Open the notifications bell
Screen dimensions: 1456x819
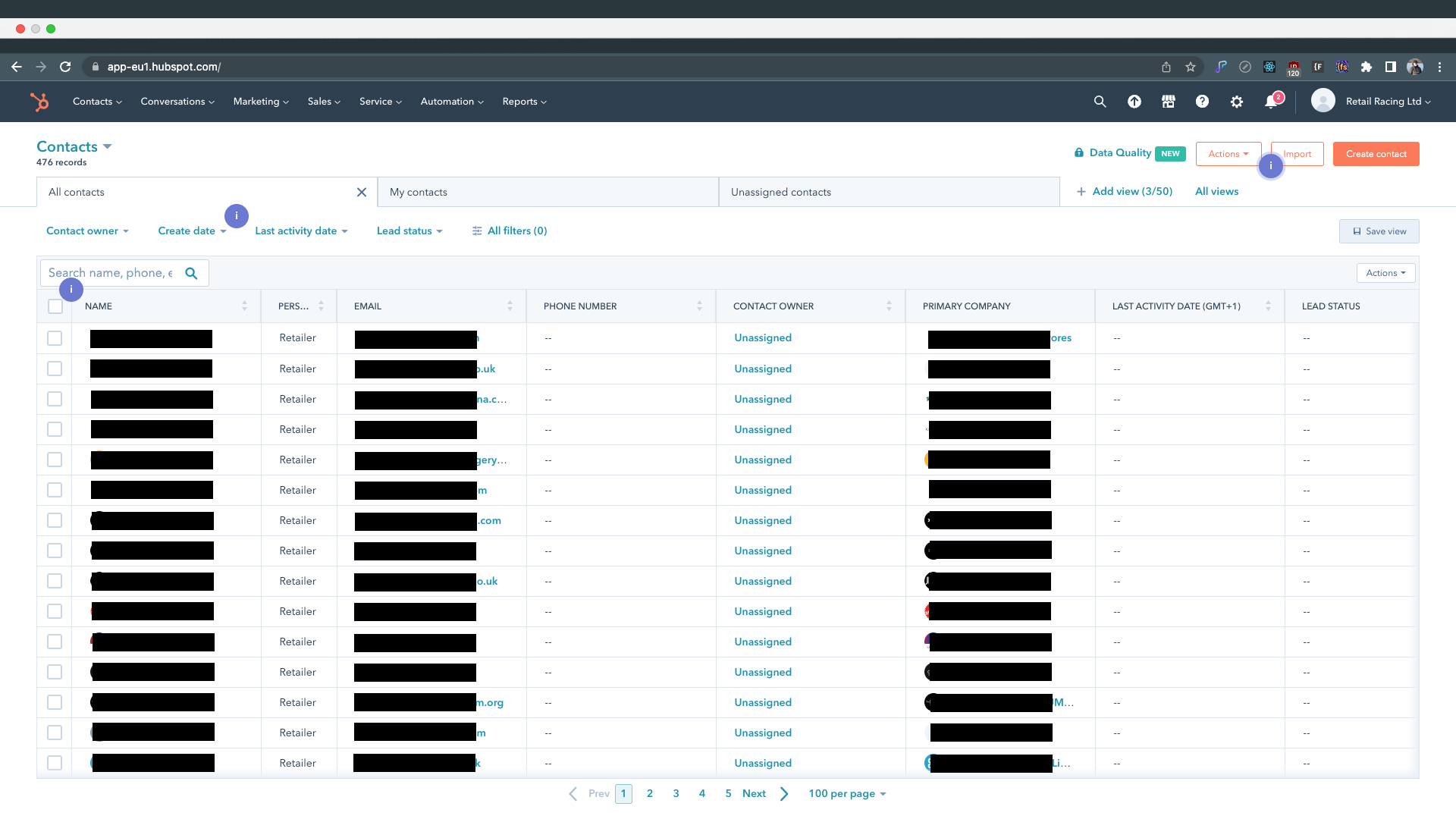(1272, 102)
